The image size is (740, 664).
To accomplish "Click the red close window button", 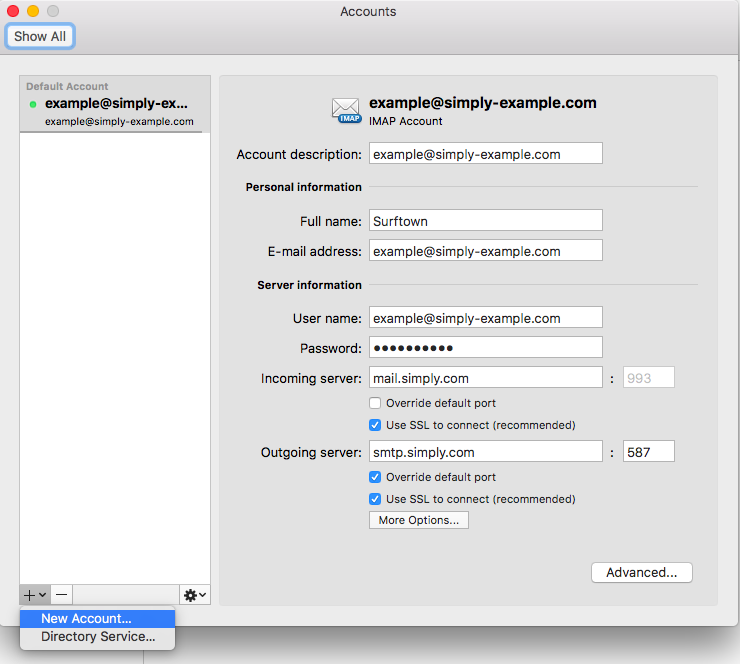I will point(14,11).
